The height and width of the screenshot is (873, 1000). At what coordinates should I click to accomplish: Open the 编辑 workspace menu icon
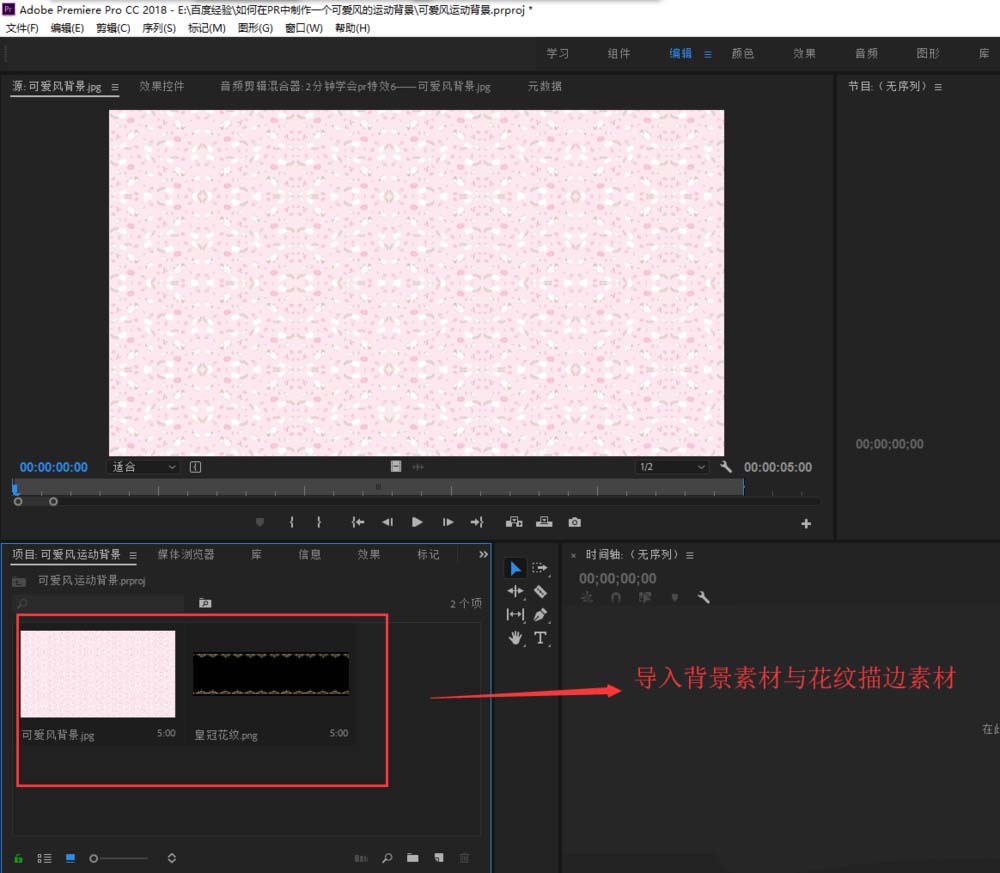pyautogui.click(x=708, y=54)
